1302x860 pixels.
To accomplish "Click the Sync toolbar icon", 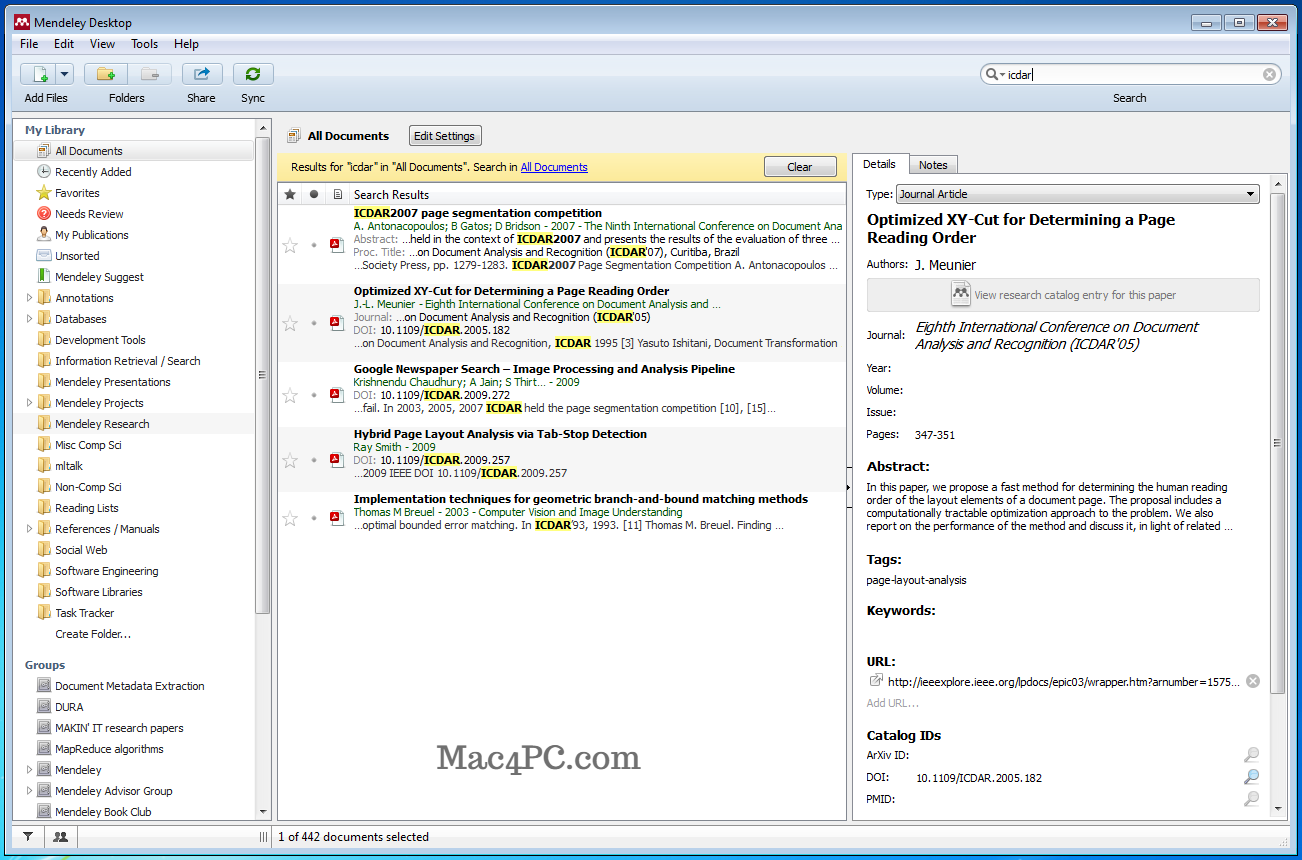I will pyautogui.click(x=253, y=74).
